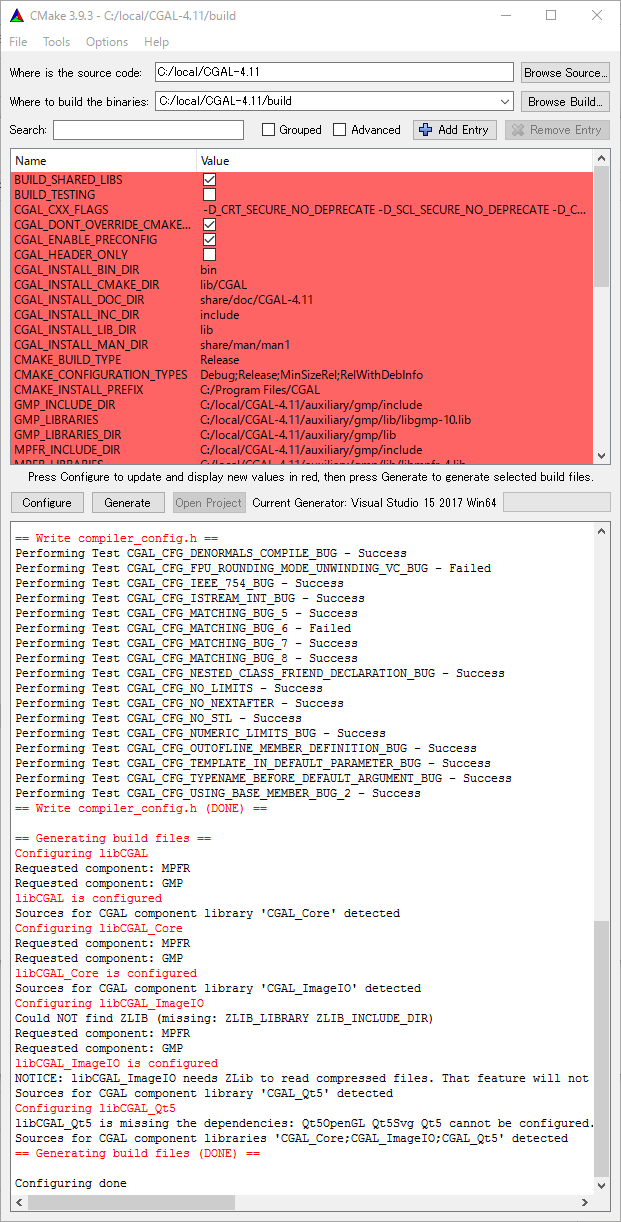Click the 'libCGAL_Core is configured' line
621x1222 pixels.
click(106, 973)
